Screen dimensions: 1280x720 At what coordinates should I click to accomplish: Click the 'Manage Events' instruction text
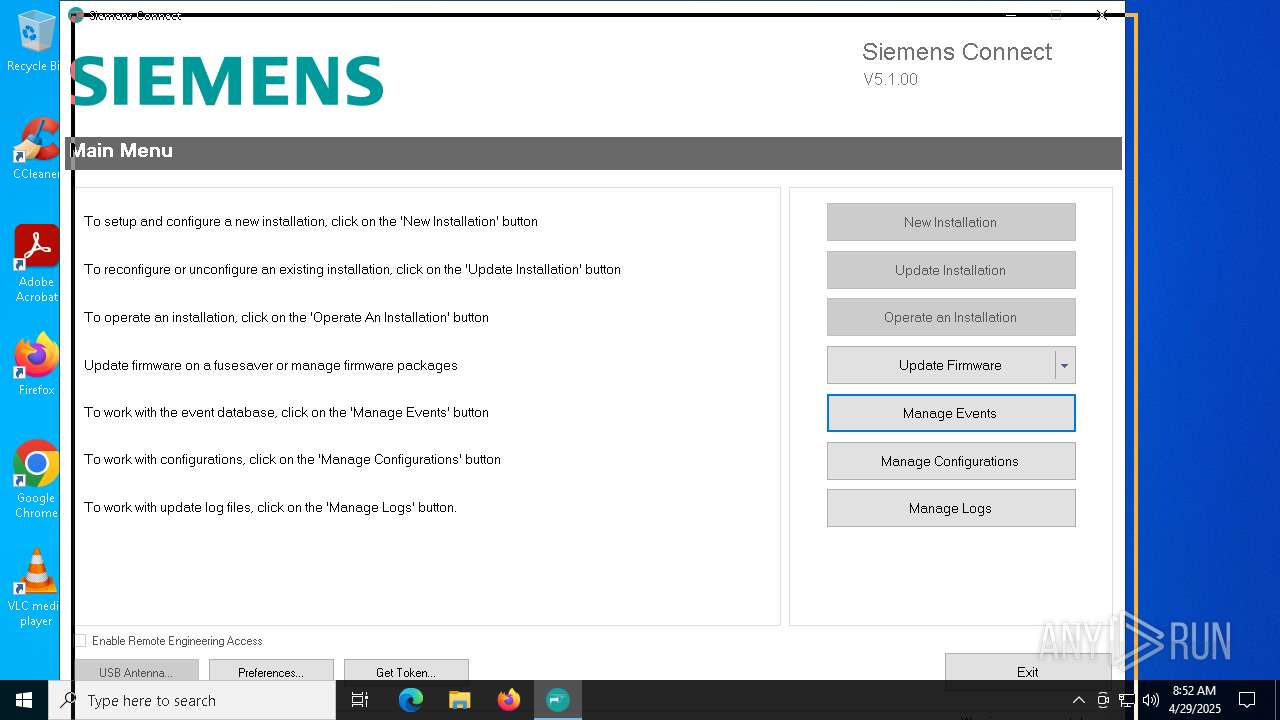pyautogui.click(x=286, y=412)
